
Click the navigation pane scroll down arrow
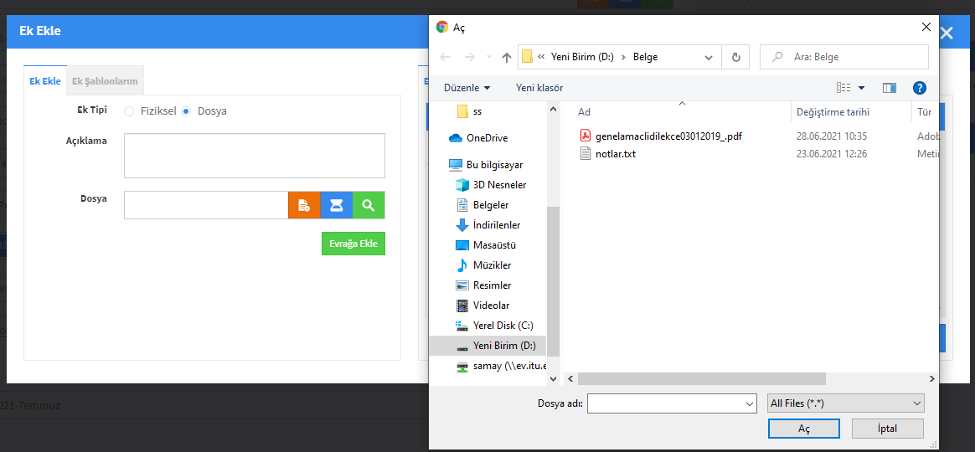(x=553, y=379)
